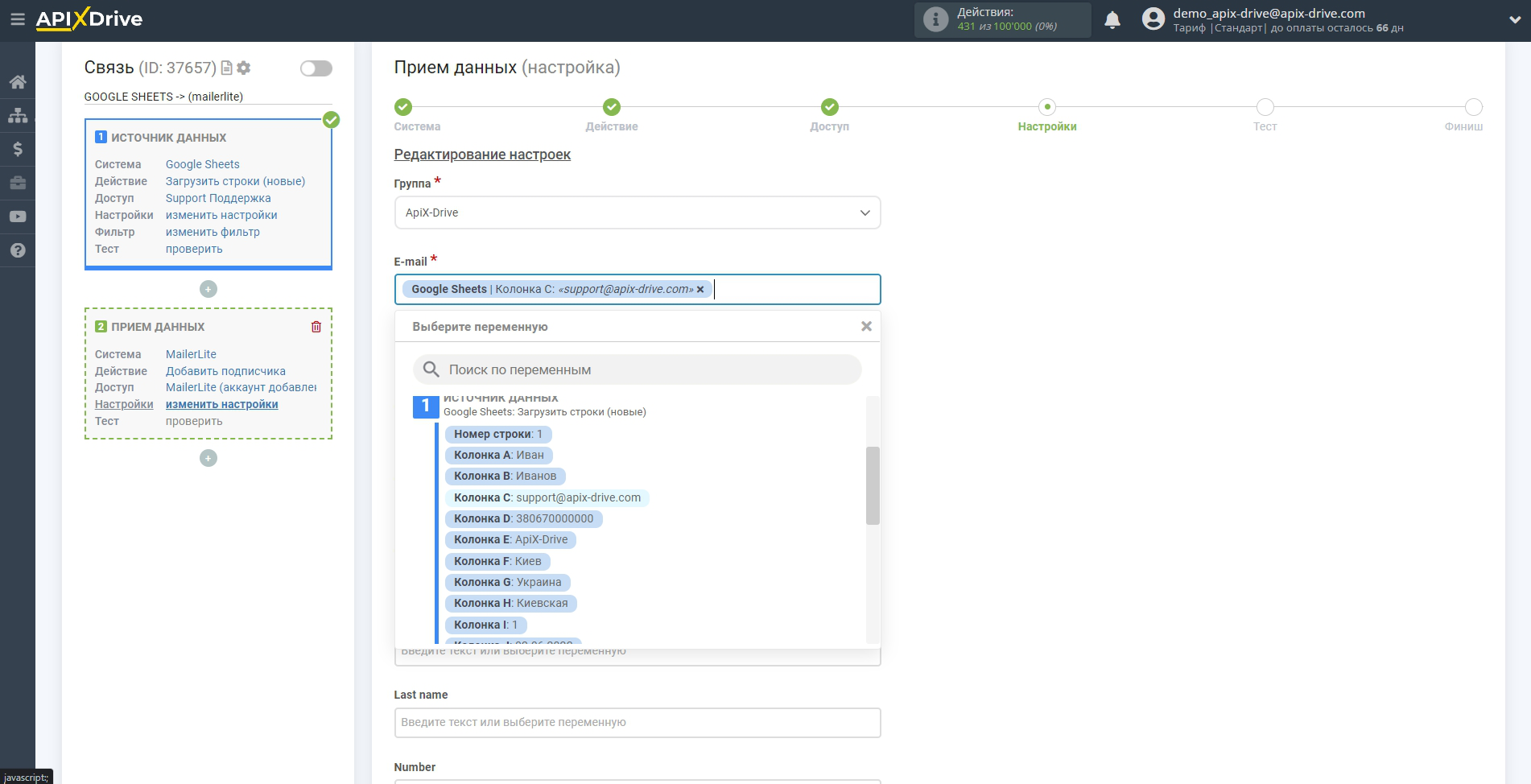Viewport: 1531px width, 784px height.
Task: Go to the Настройки step
Action: point(1047,107)
